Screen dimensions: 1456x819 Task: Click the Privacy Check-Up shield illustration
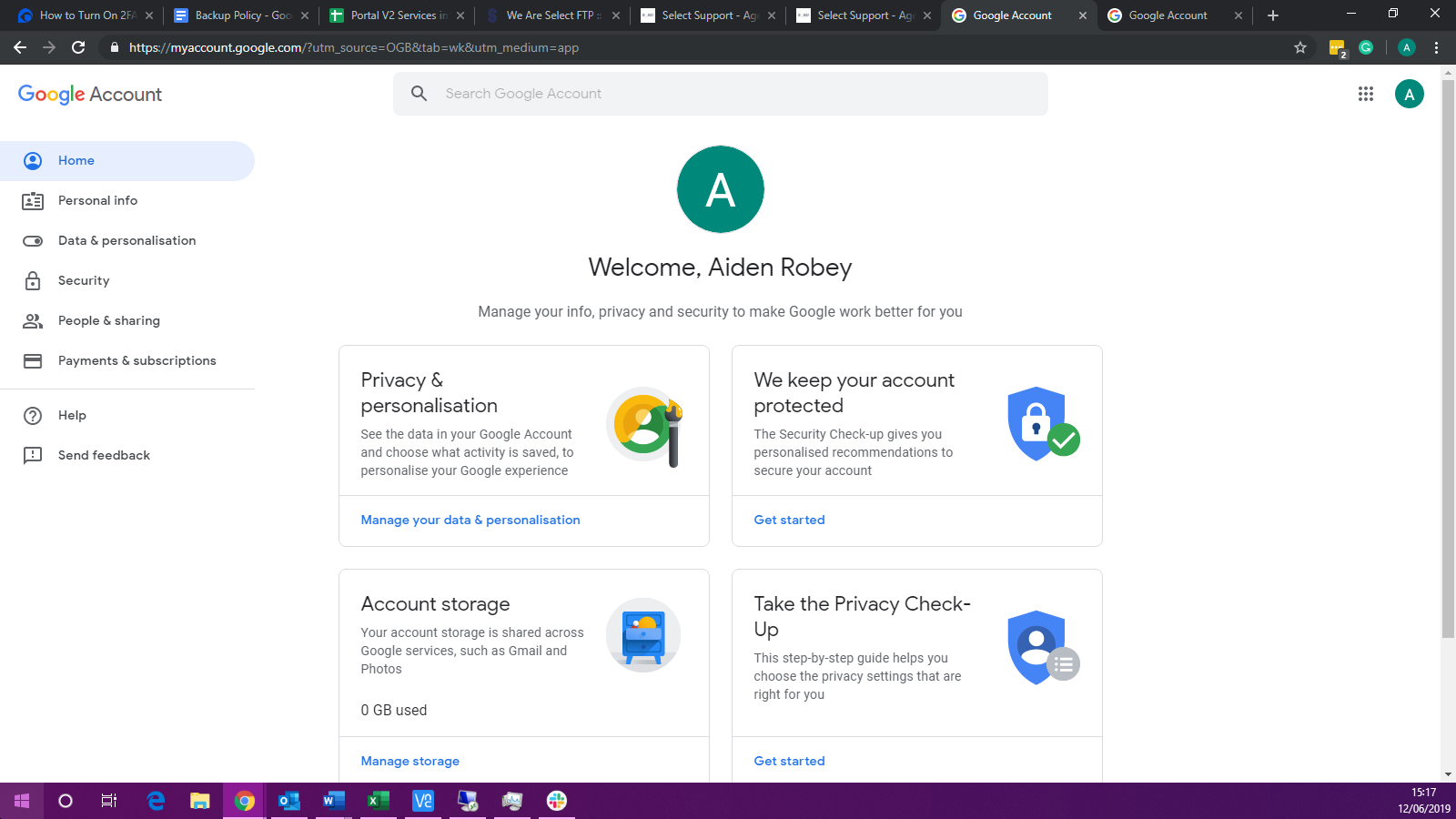pyautogui.click(x=1044, y=647)
